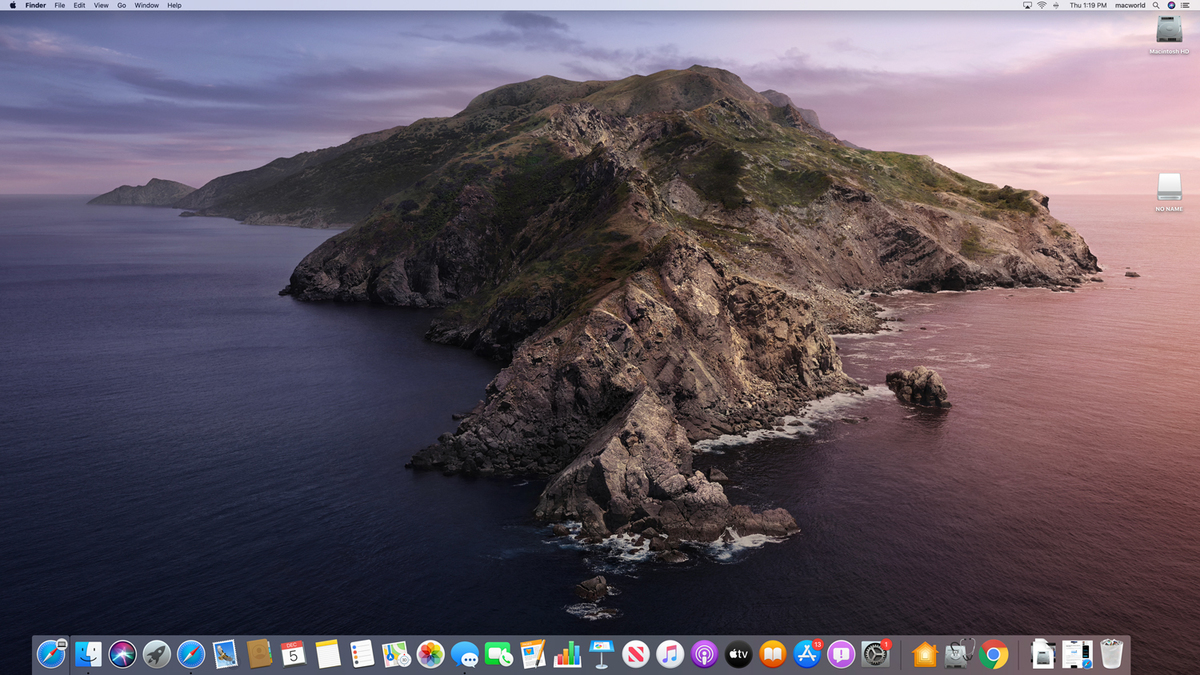
Task: Open the Apple menu
Action: pyautogui.click(x=12, y=5)
